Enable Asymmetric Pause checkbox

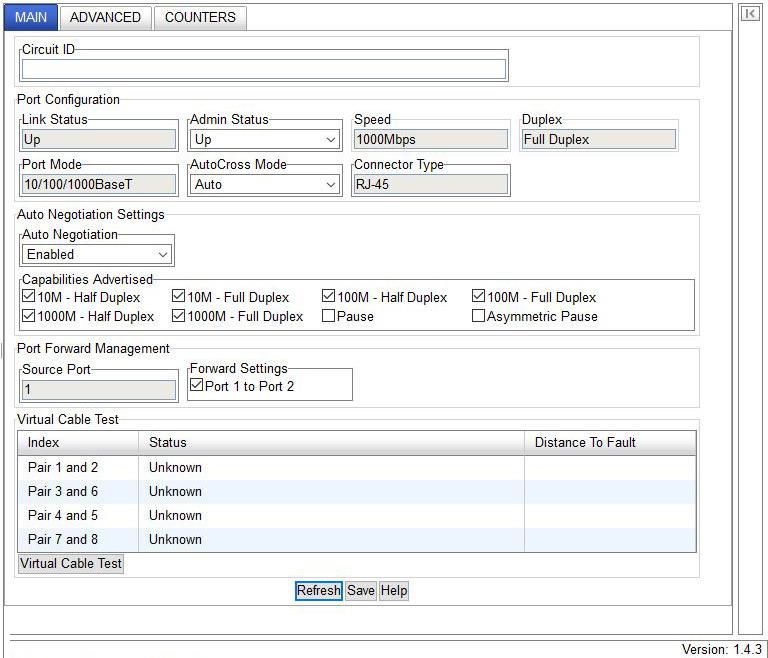point(479,316)
